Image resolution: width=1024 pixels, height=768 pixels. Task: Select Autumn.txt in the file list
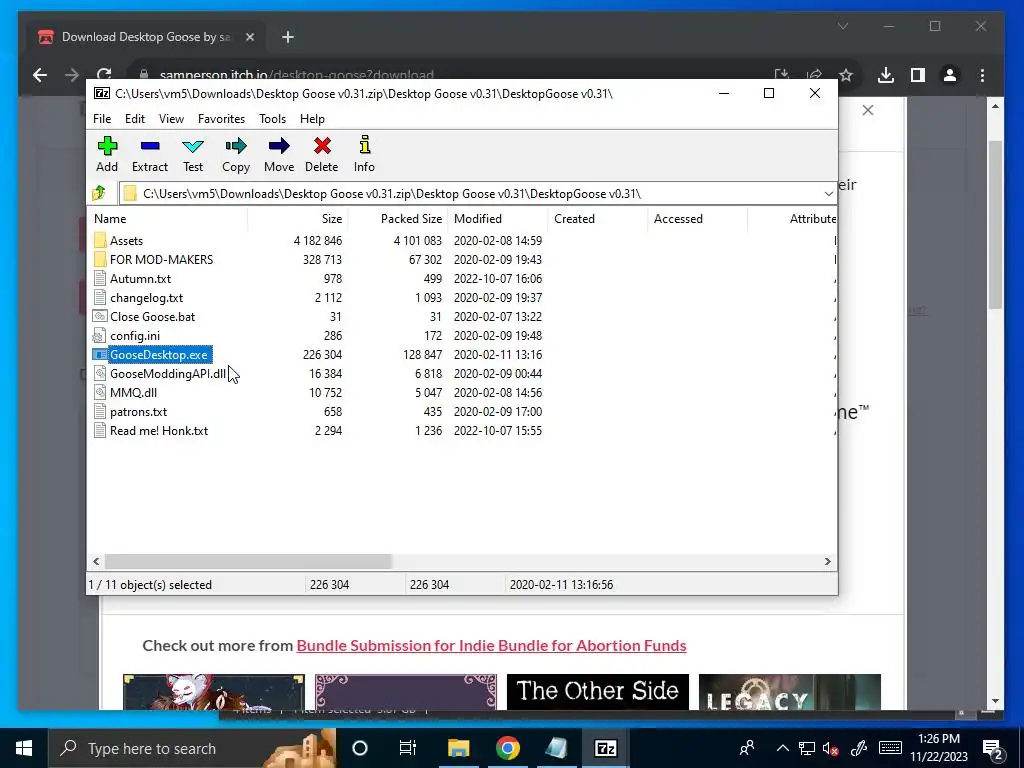[140, 279]
